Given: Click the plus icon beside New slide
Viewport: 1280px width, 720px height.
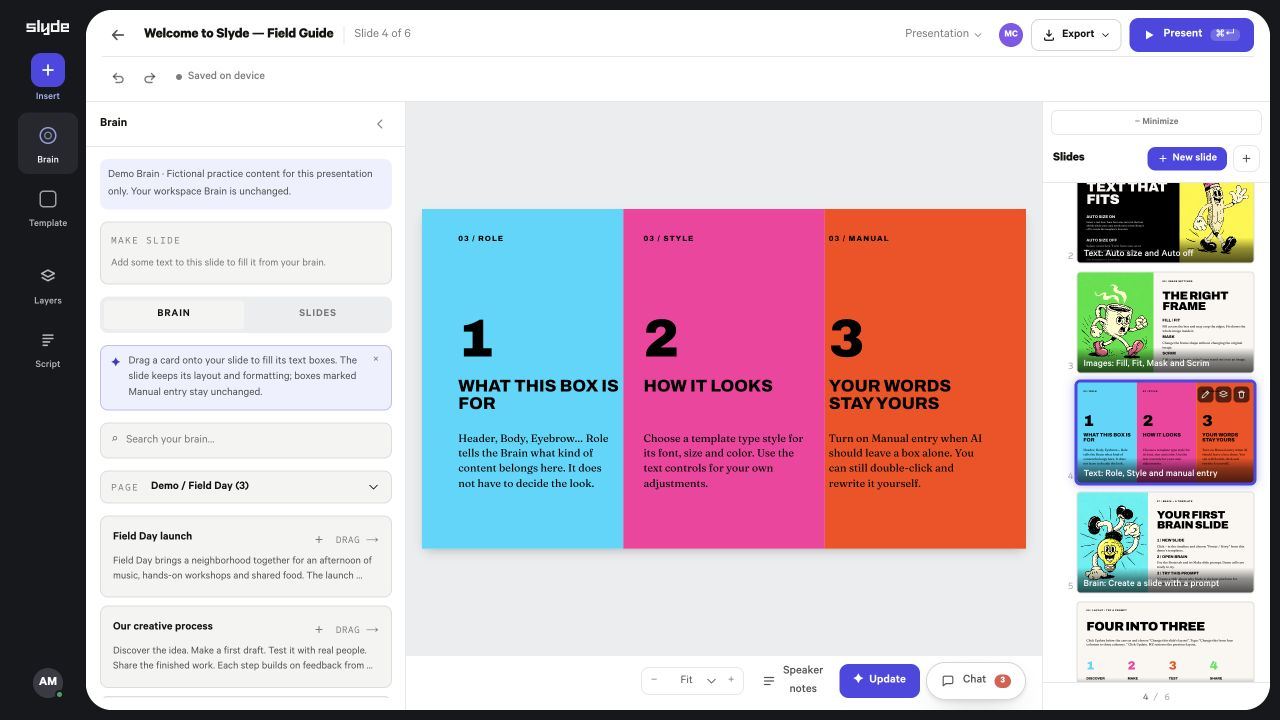Looking at the screenshot, I should pyautogui.click(x=1246, y=158).
